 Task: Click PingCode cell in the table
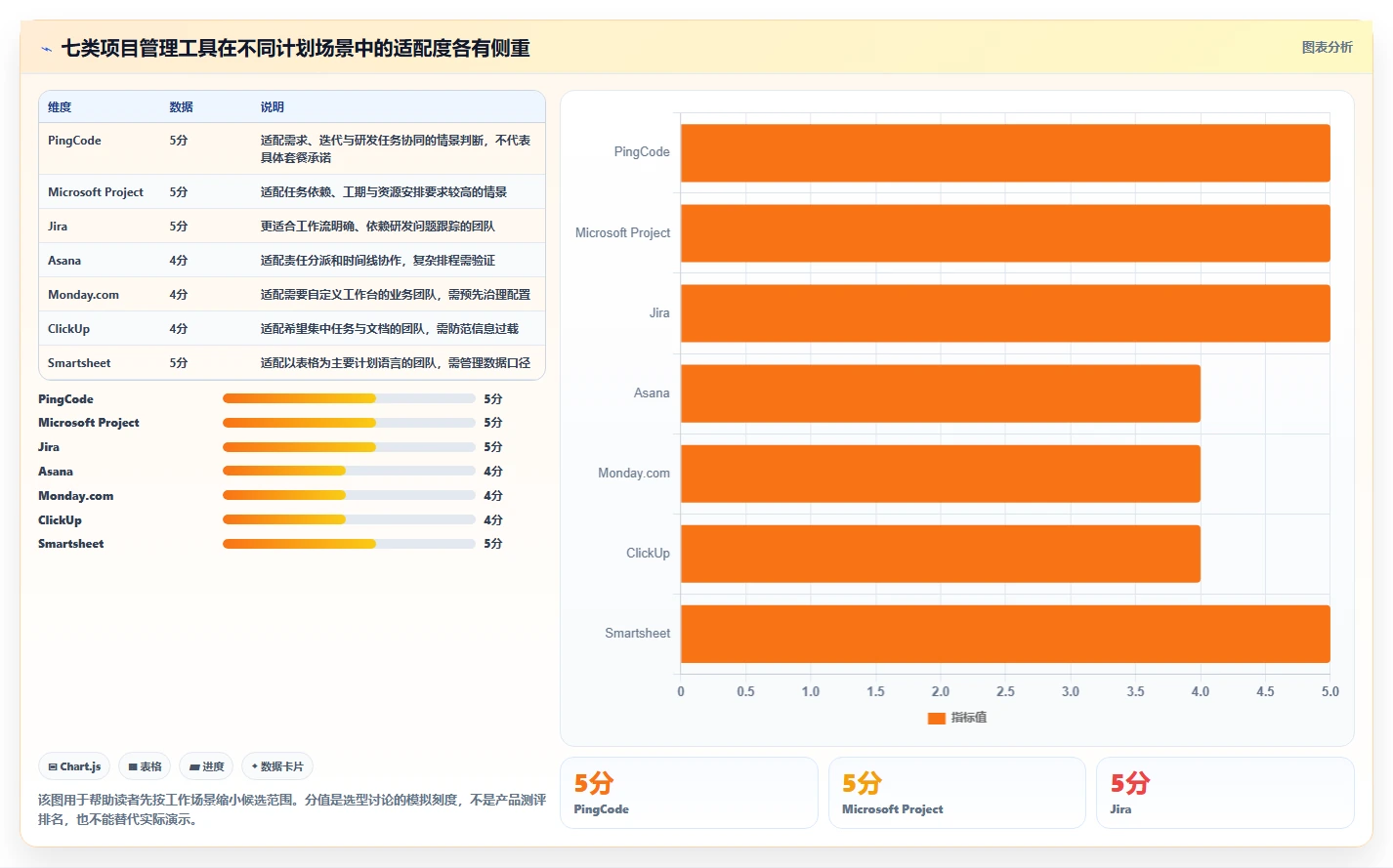pos(74,141)
